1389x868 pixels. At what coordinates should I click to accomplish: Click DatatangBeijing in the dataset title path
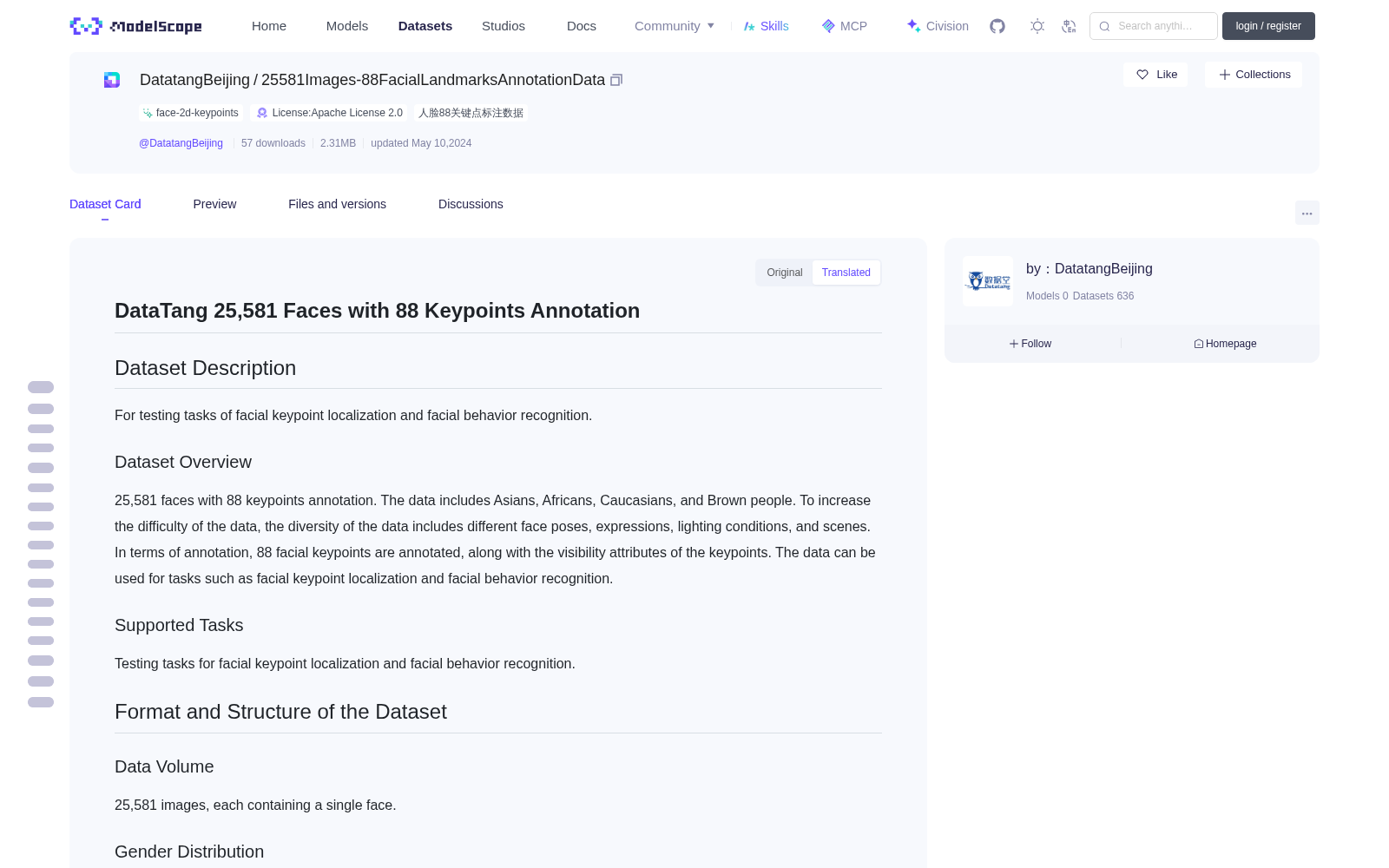[194, 80]
